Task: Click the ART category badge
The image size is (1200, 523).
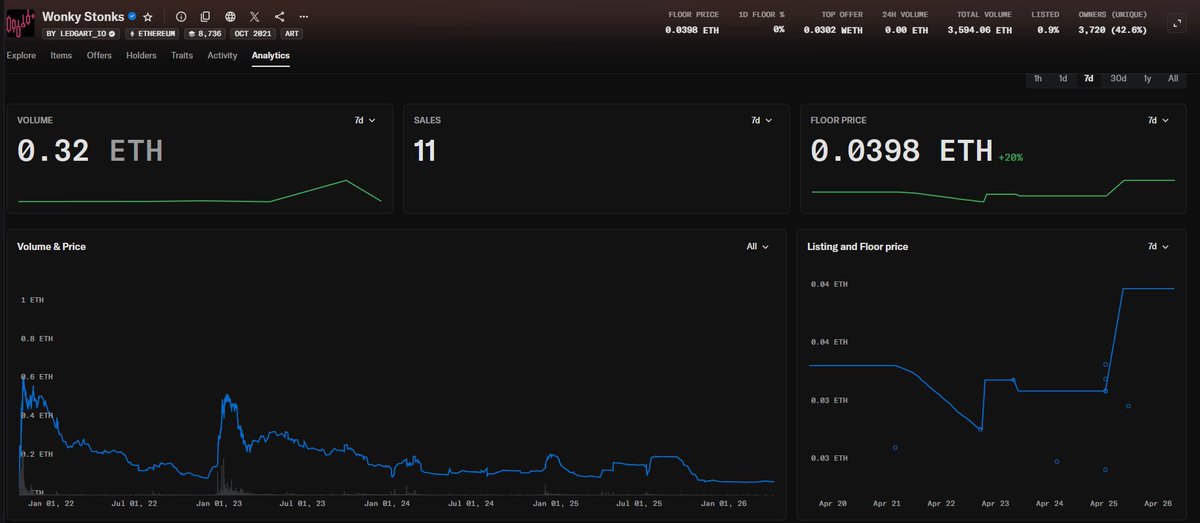Action: point(292,33)
